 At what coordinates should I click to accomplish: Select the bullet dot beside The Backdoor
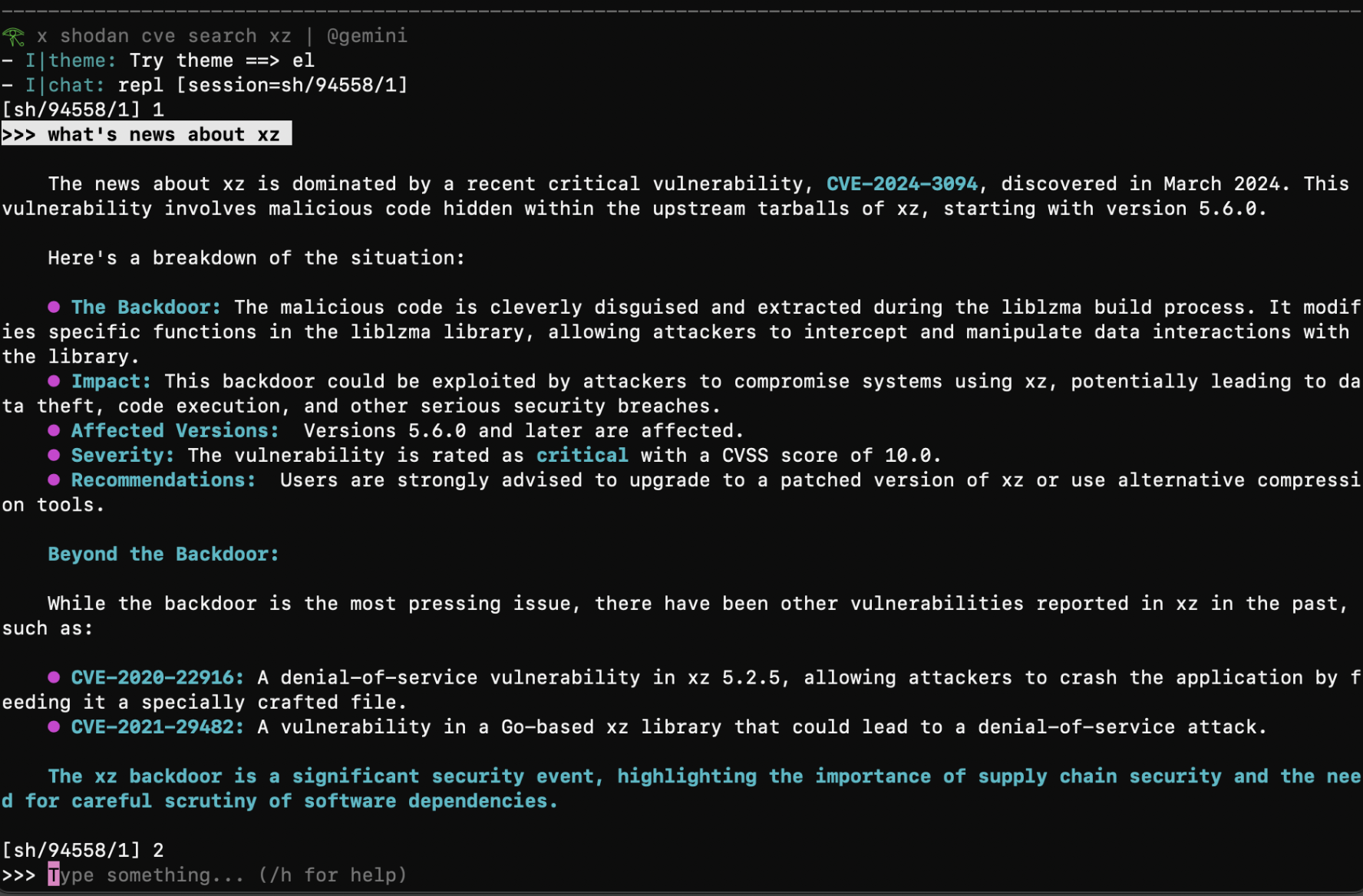[x=54, y=306]
